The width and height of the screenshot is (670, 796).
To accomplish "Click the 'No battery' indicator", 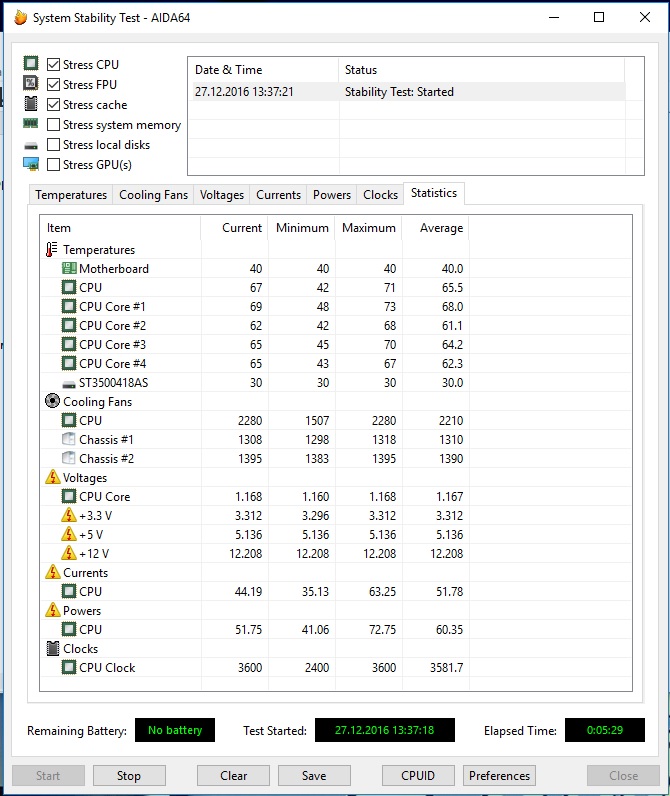I will [175, 730].
